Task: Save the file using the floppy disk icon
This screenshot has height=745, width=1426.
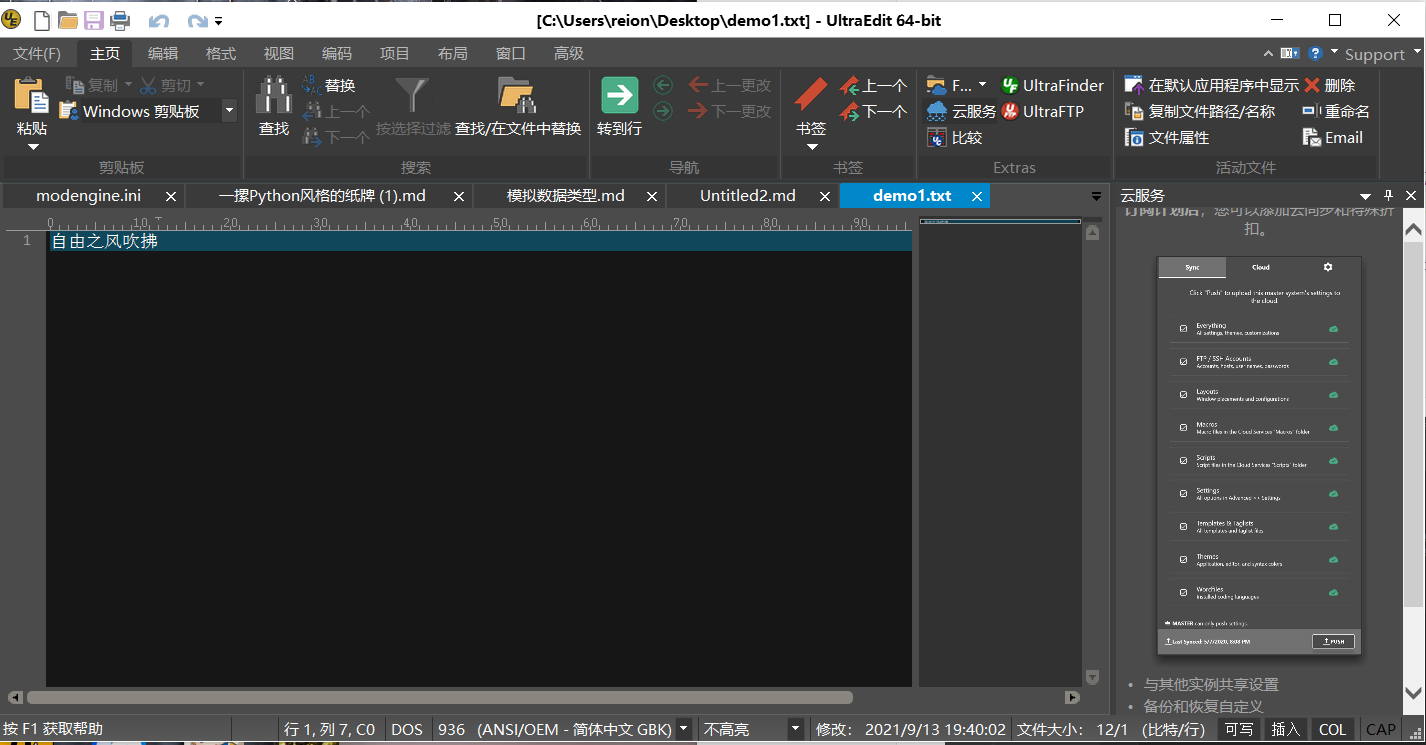Action: (94, 20)
